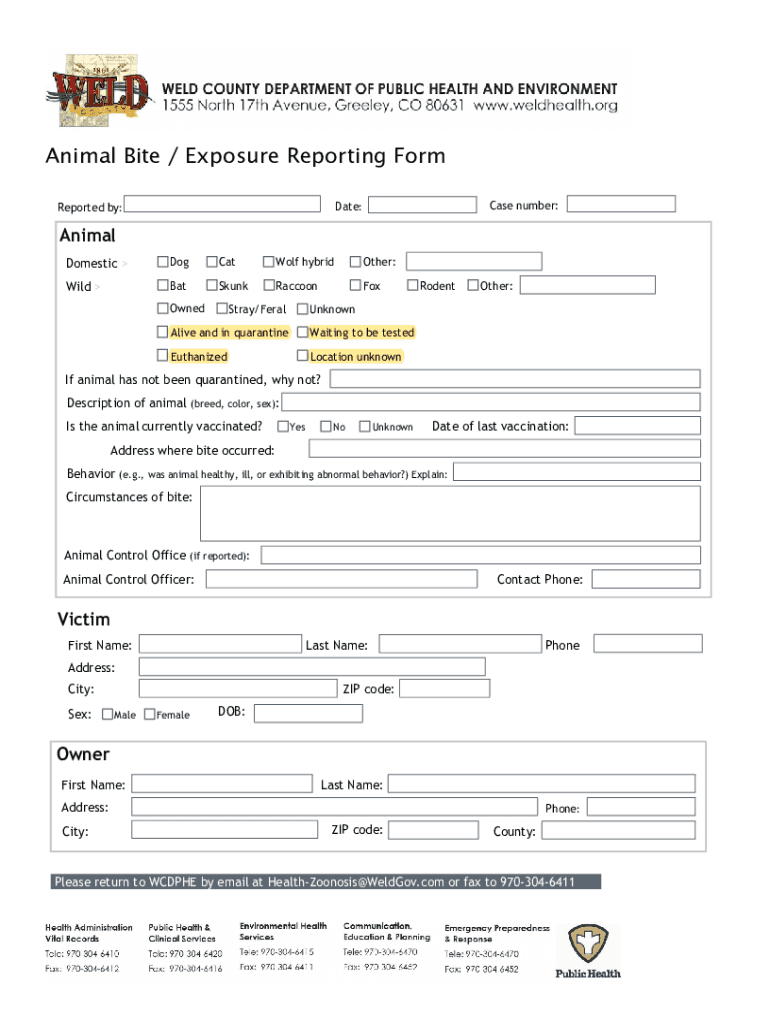
Task: Click the Victim ZIP code field
Action: (445, 688)
